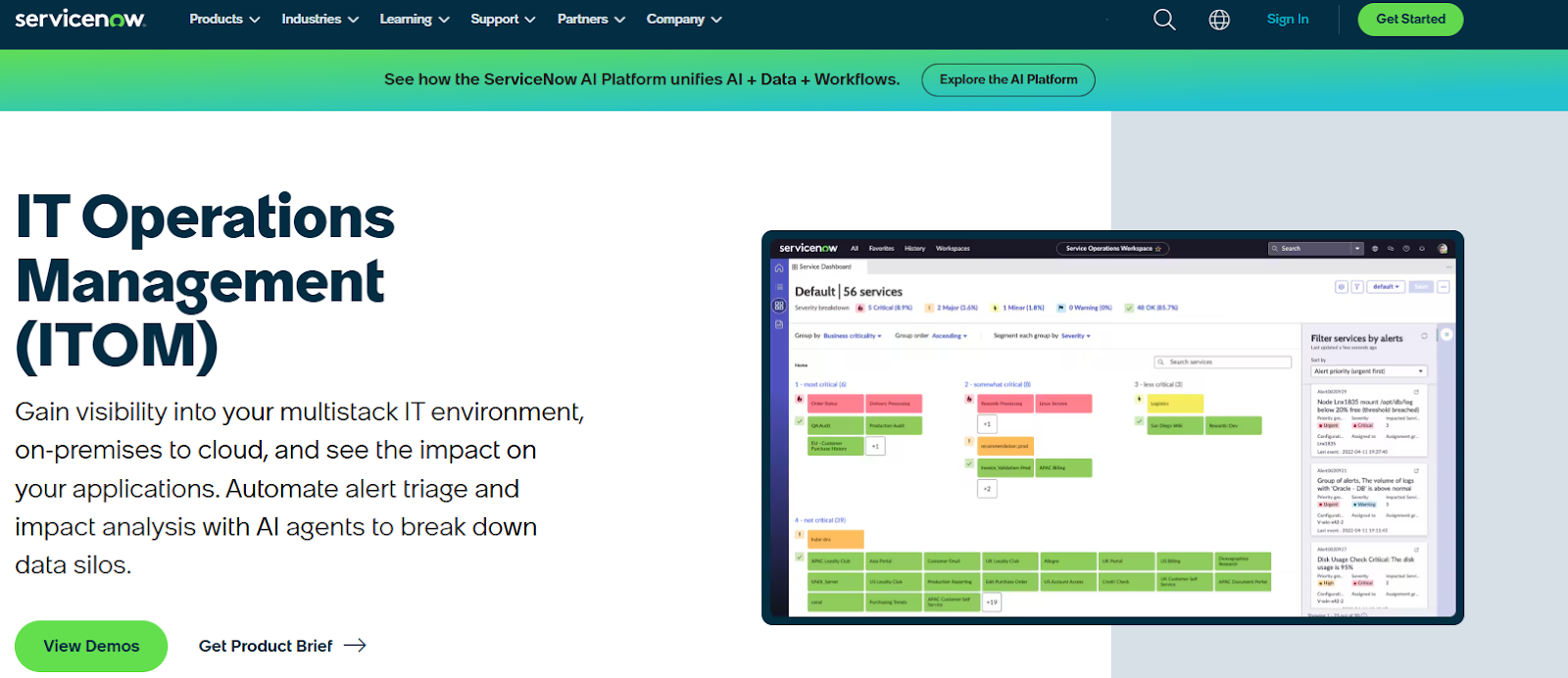Open the globe language selector
Image resolution: width=1568 pixels, height=678 pixels.
[x=1219, y=20]
